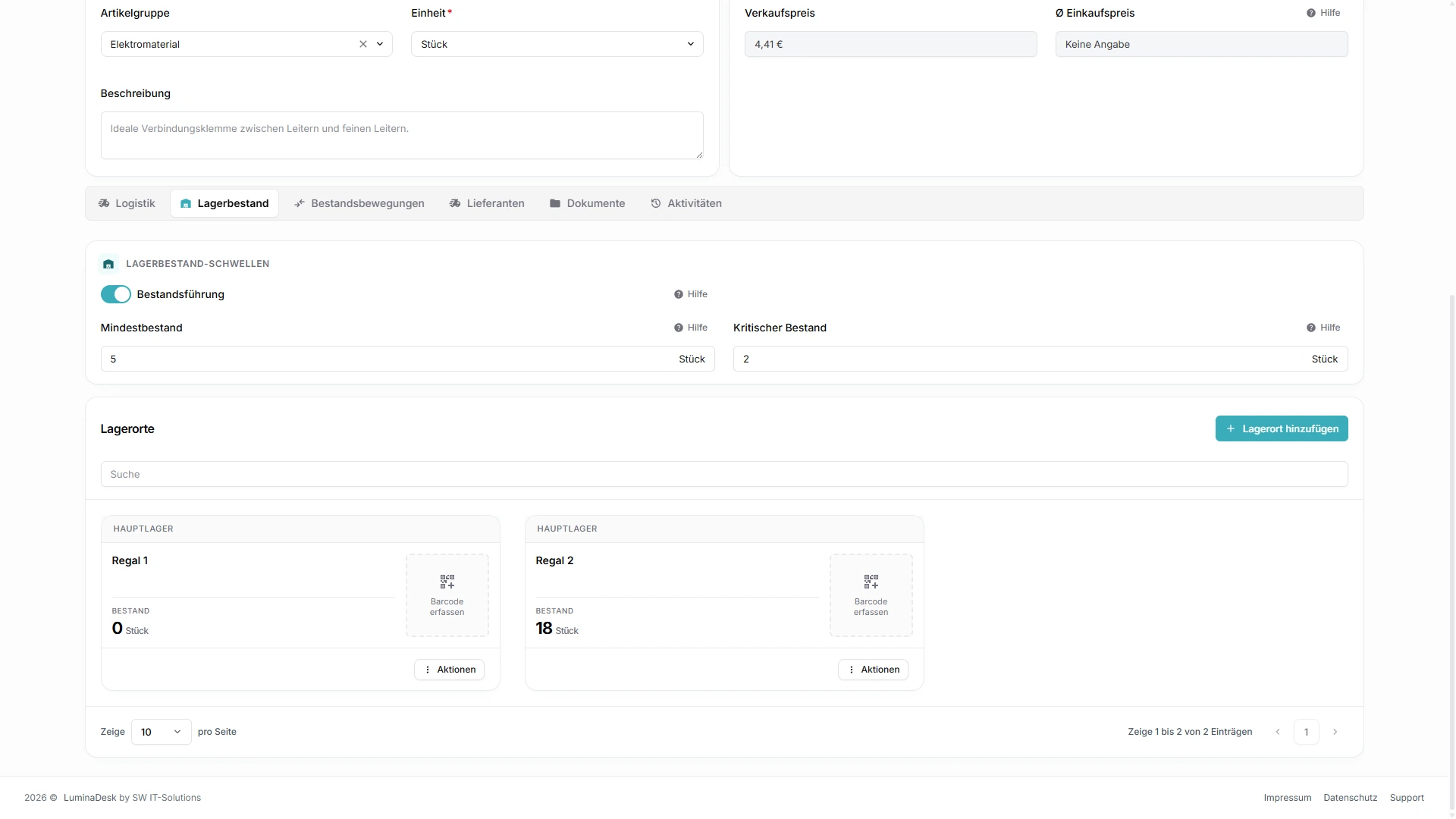Click the Lagerorte Suche field
The height and width of the screenshot is (819, 1456).
pos(724,474)
